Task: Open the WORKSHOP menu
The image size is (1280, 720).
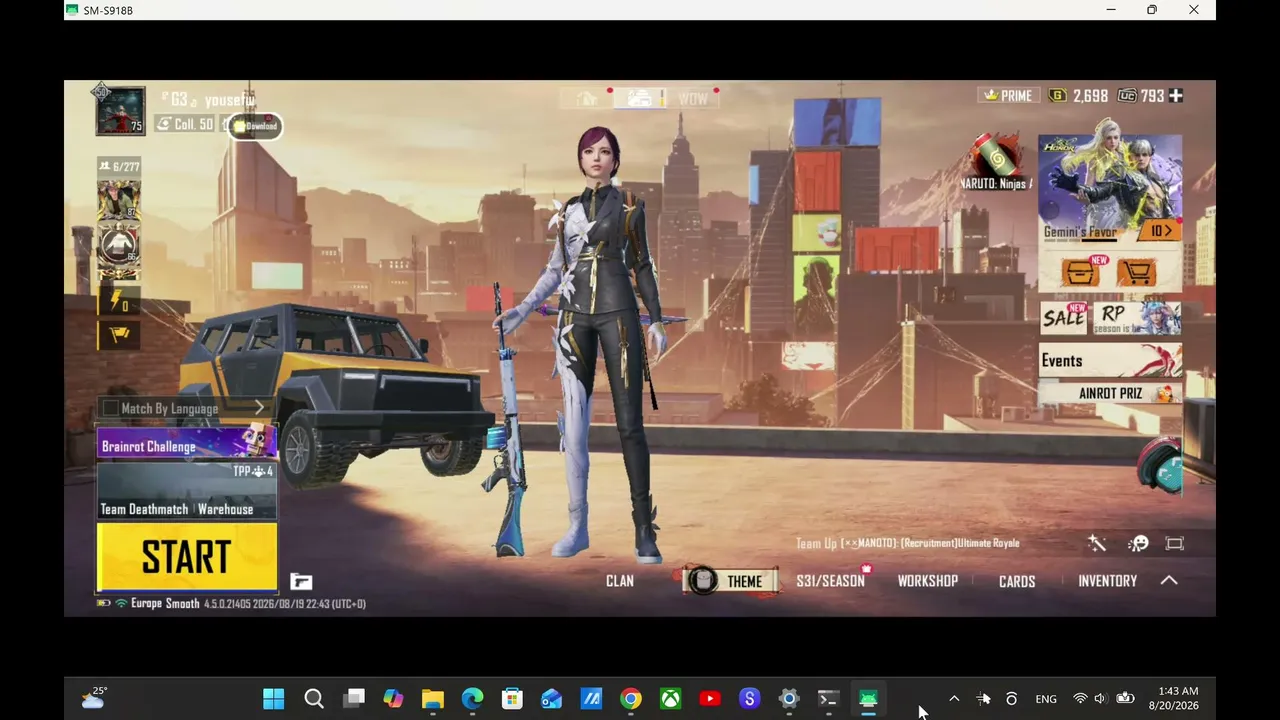Action: point(928,581)
